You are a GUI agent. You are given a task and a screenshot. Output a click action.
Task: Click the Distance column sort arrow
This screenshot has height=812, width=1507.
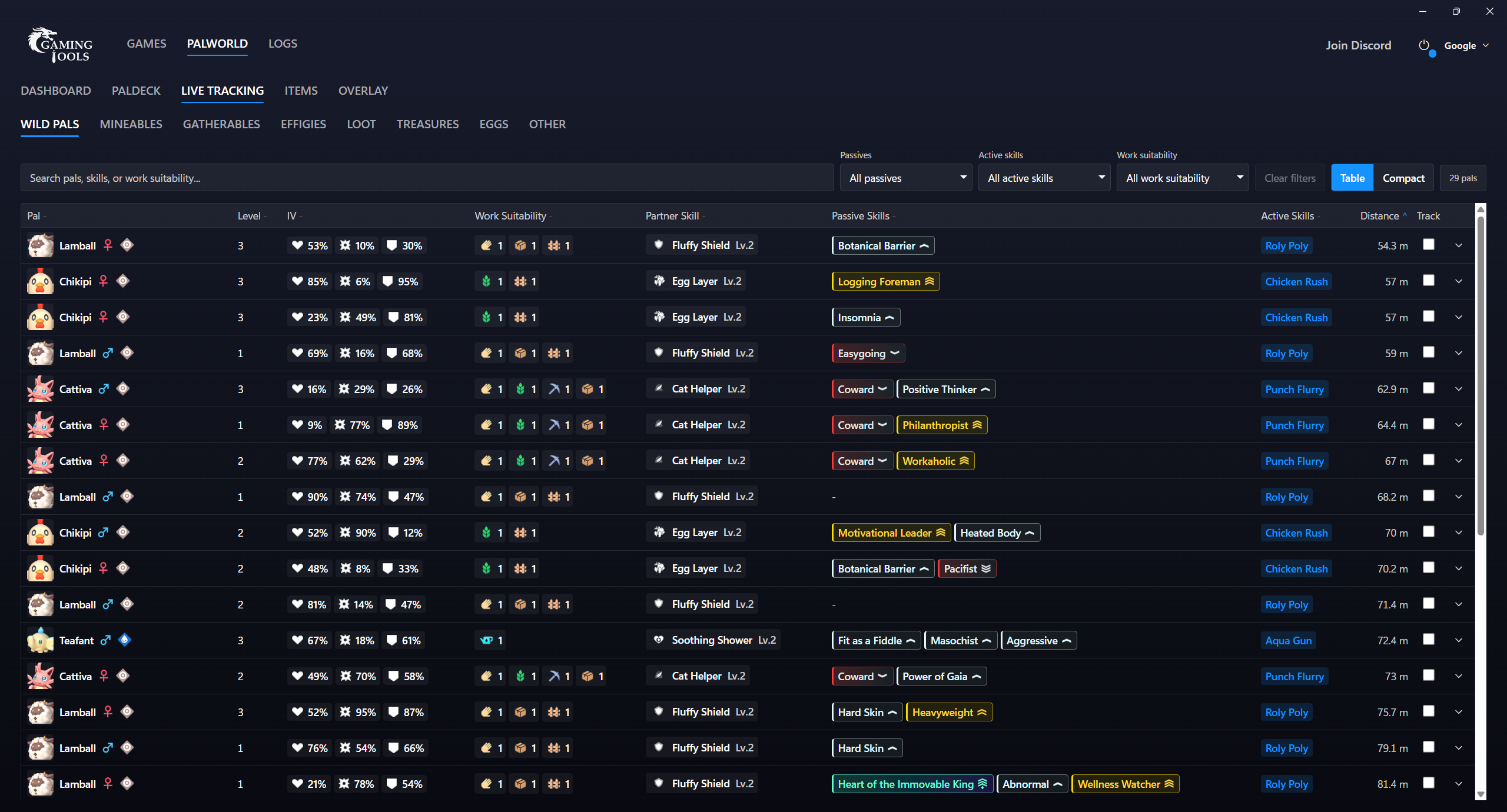1405,215
